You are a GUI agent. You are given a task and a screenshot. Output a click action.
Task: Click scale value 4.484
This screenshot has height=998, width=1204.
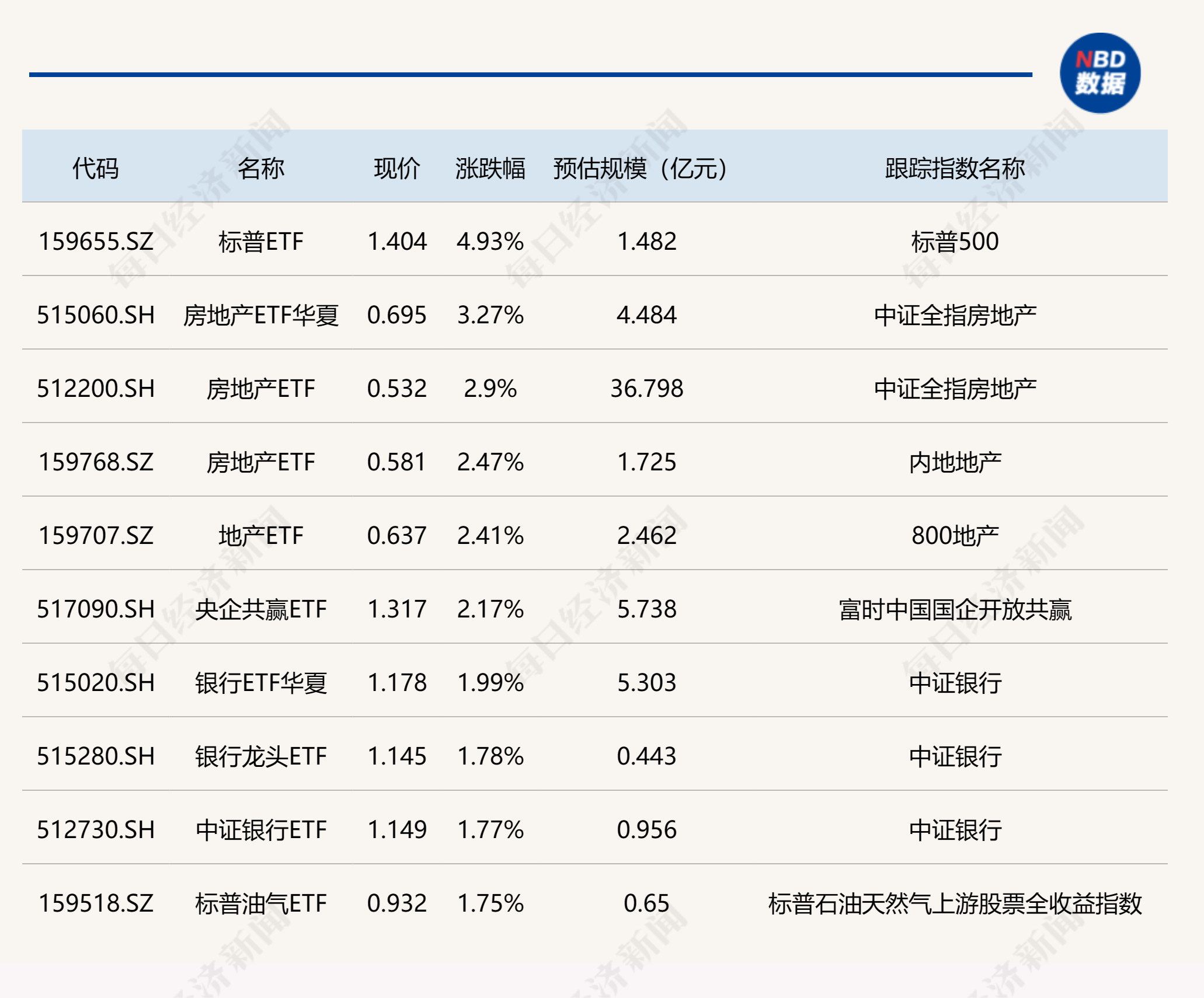(647, 315)
